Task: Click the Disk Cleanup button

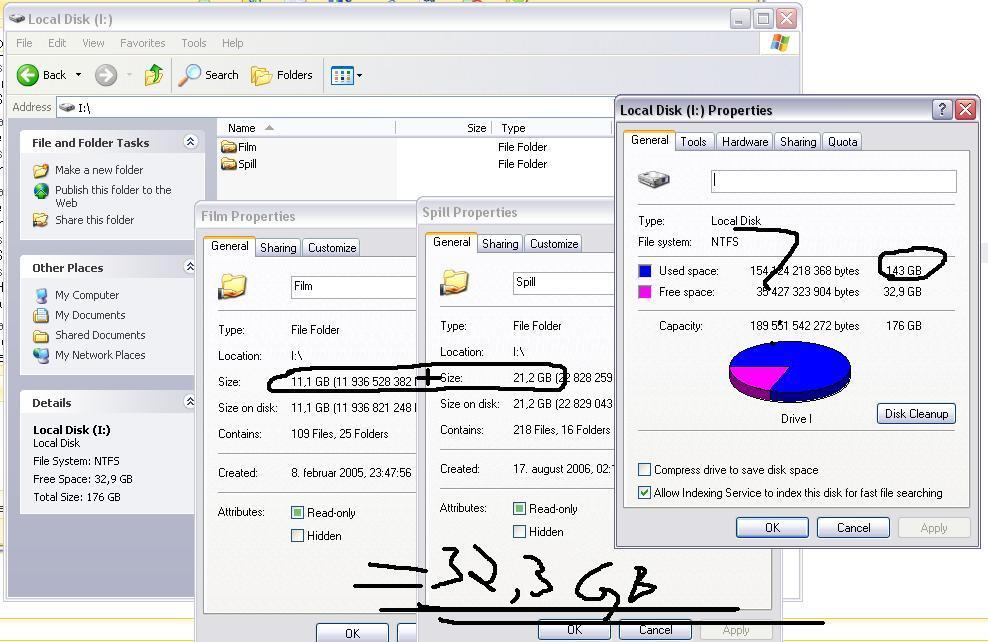Action: click(x=916, y=413)
